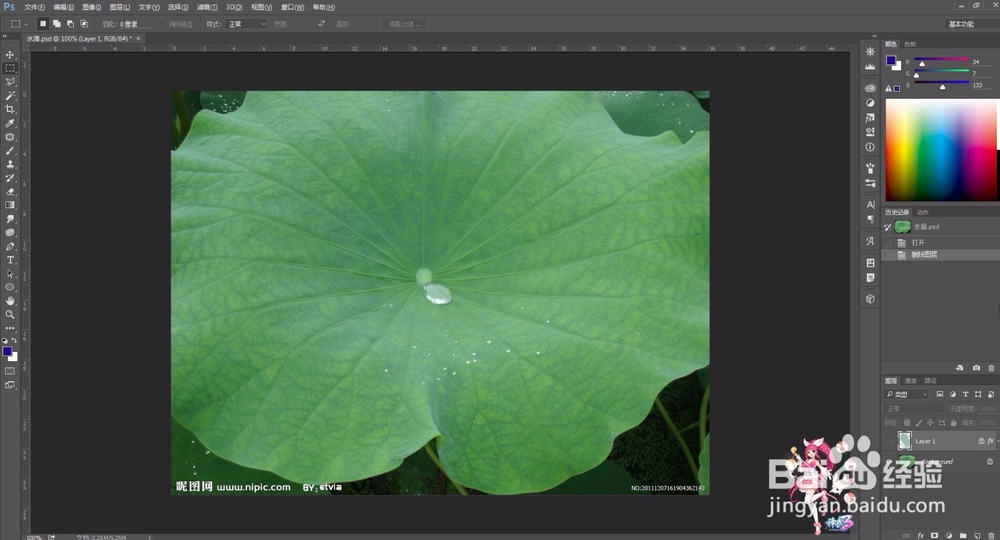Click Layer 1 thumbnail

tap(904, 441)
